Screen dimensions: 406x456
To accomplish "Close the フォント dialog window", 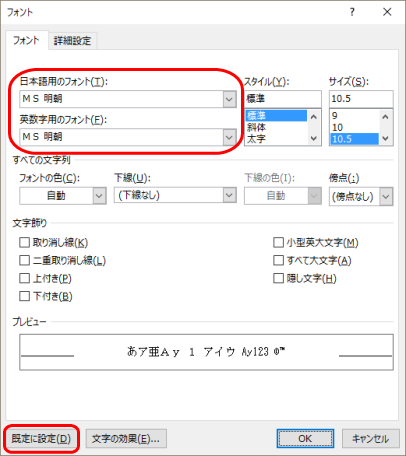I will tap(387, 12).
